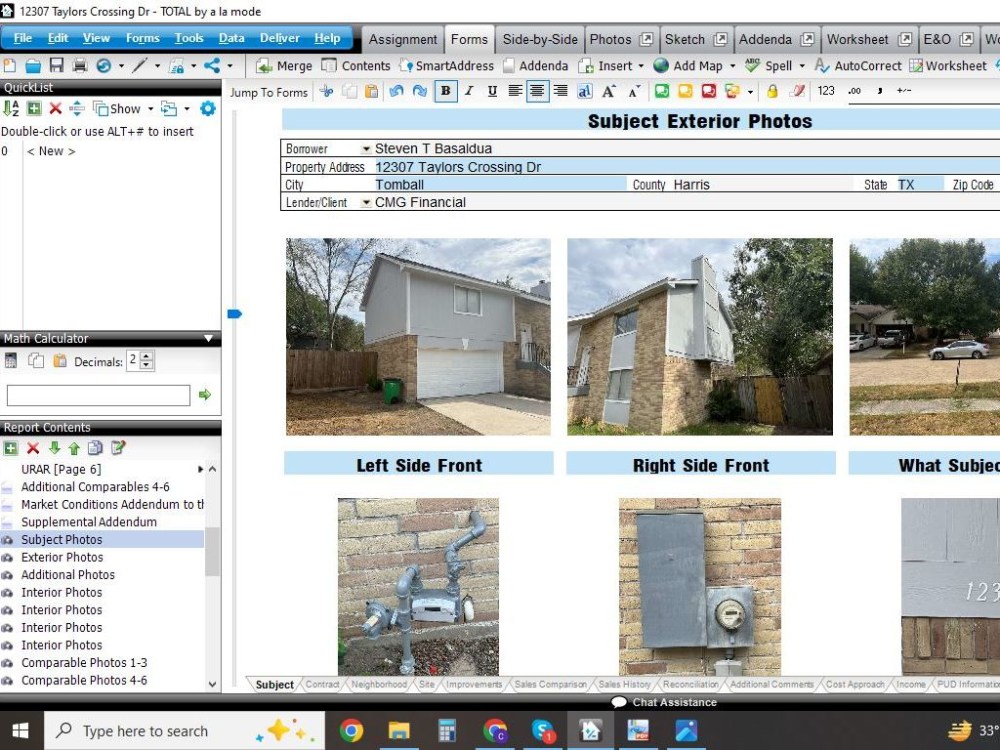Open QuickList settings gear
This screenshot has height=750, width=1000.
tap(208, 108)
